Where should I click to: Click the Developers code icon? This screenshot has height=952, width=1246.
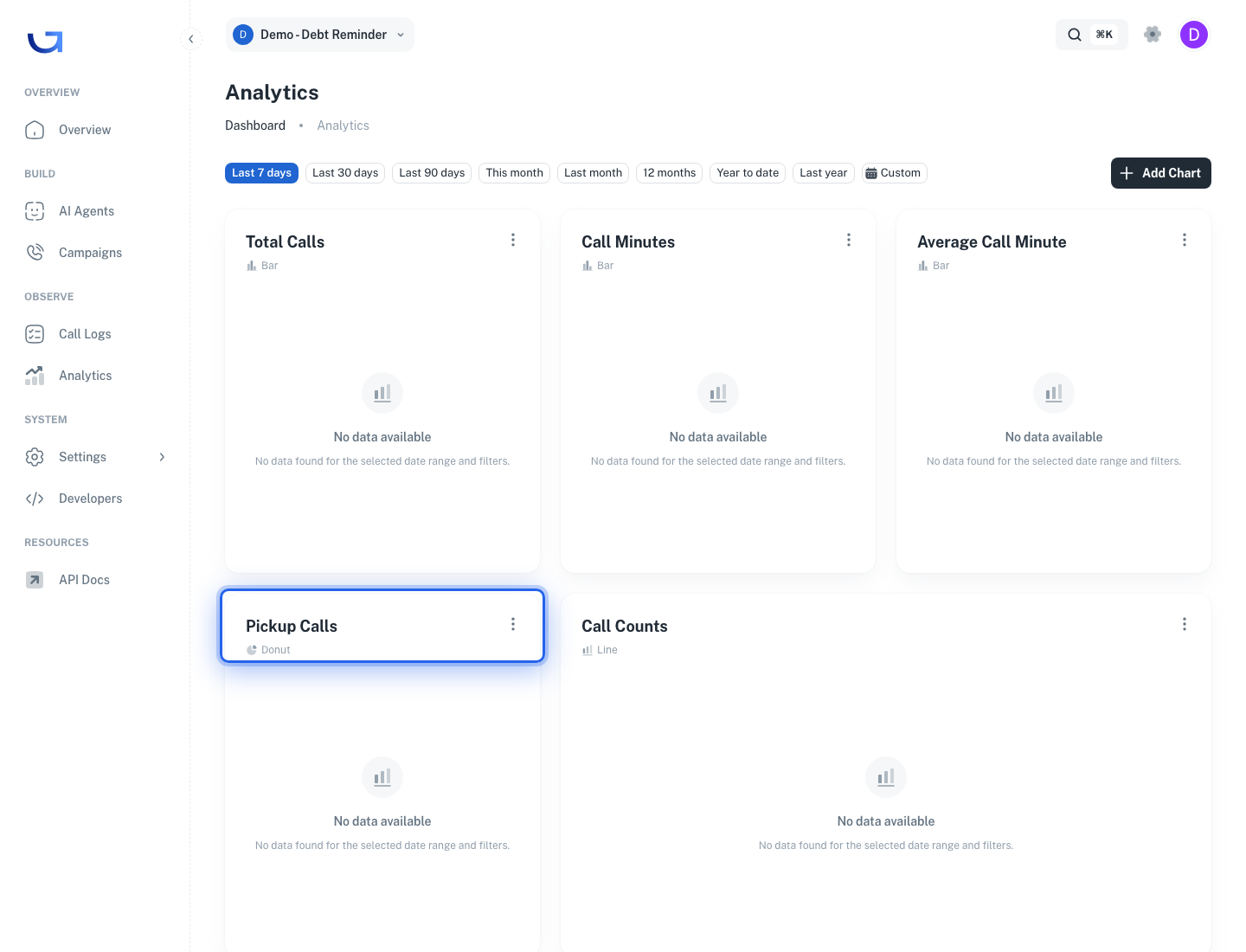pyautogui.click(x=35, y=499)
